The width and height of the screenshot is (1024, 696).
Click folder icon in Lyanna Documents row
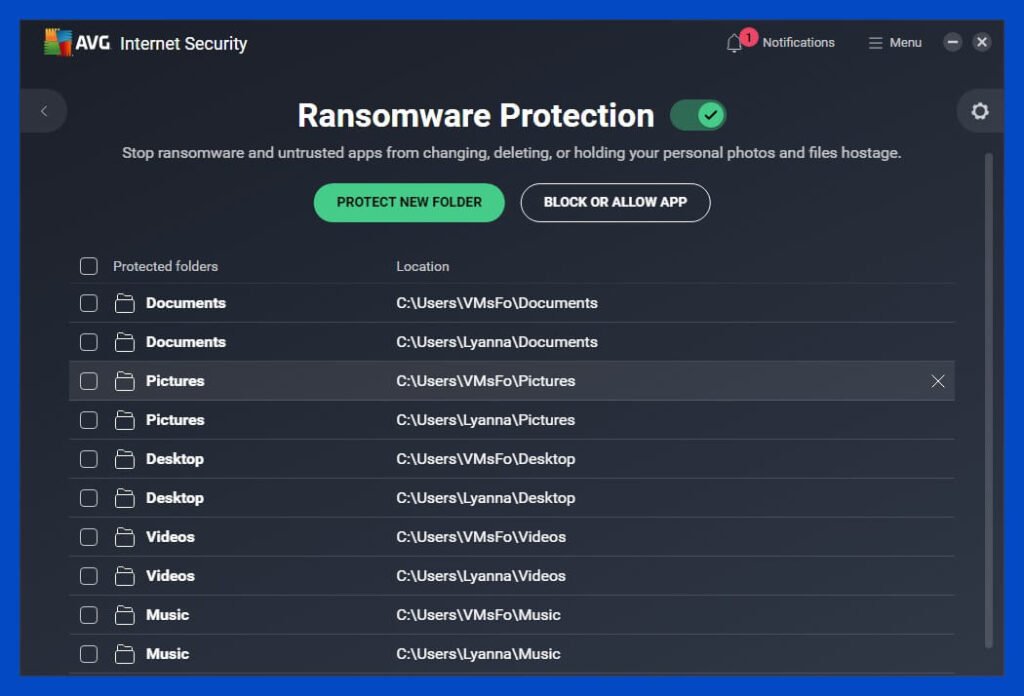coord(125,342)
